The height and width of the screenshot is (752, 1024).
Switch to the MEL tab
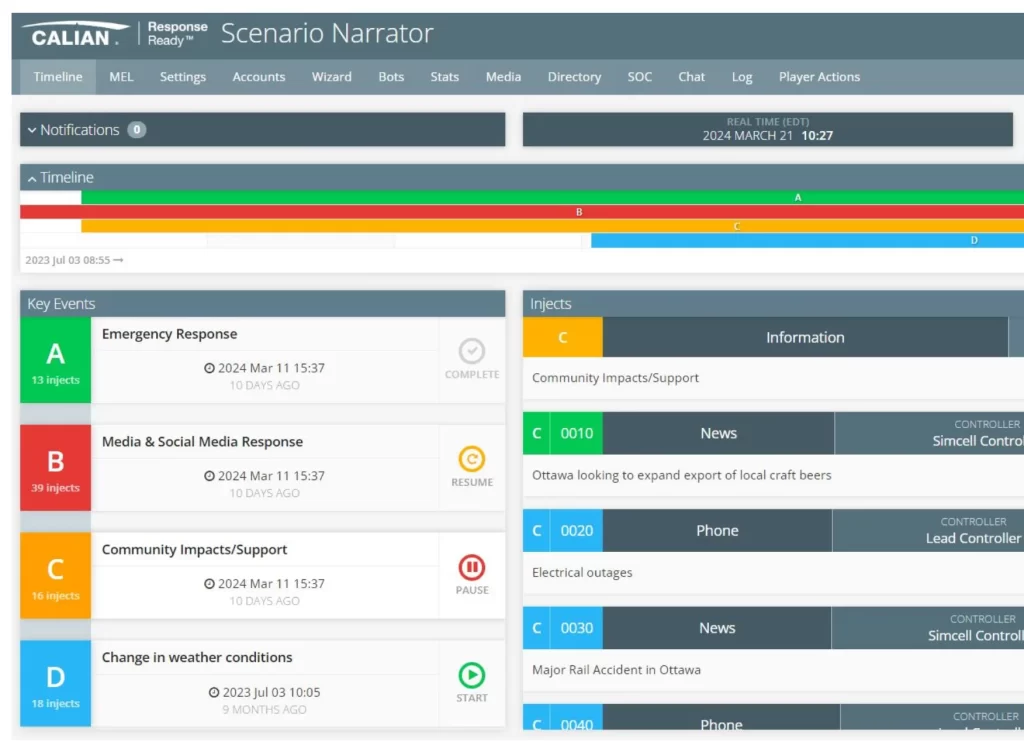121,77
